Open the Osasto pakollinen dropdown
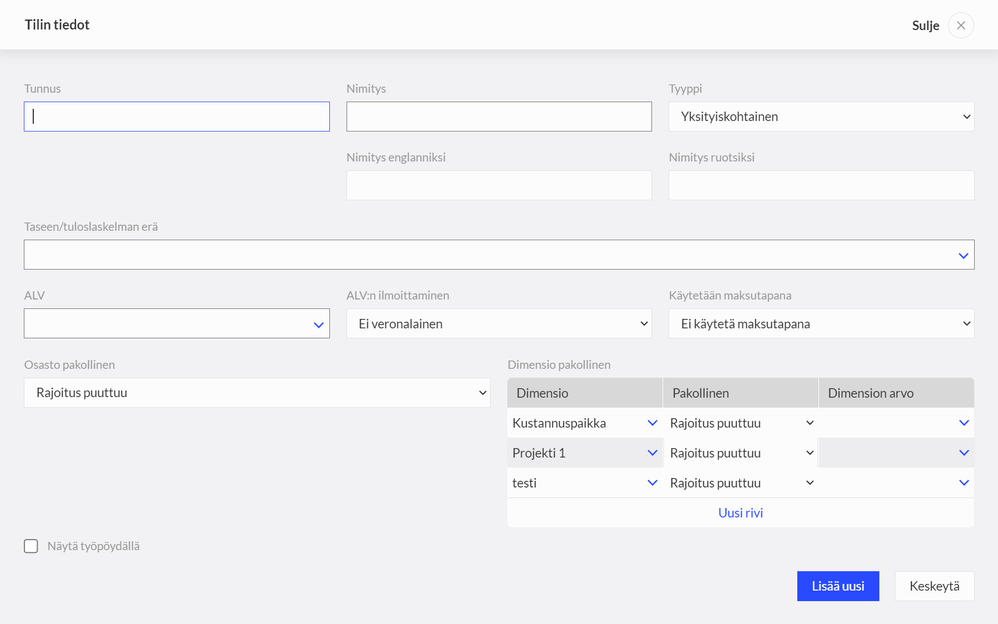This screenshot has width=998, height=624. coord(257,393)
